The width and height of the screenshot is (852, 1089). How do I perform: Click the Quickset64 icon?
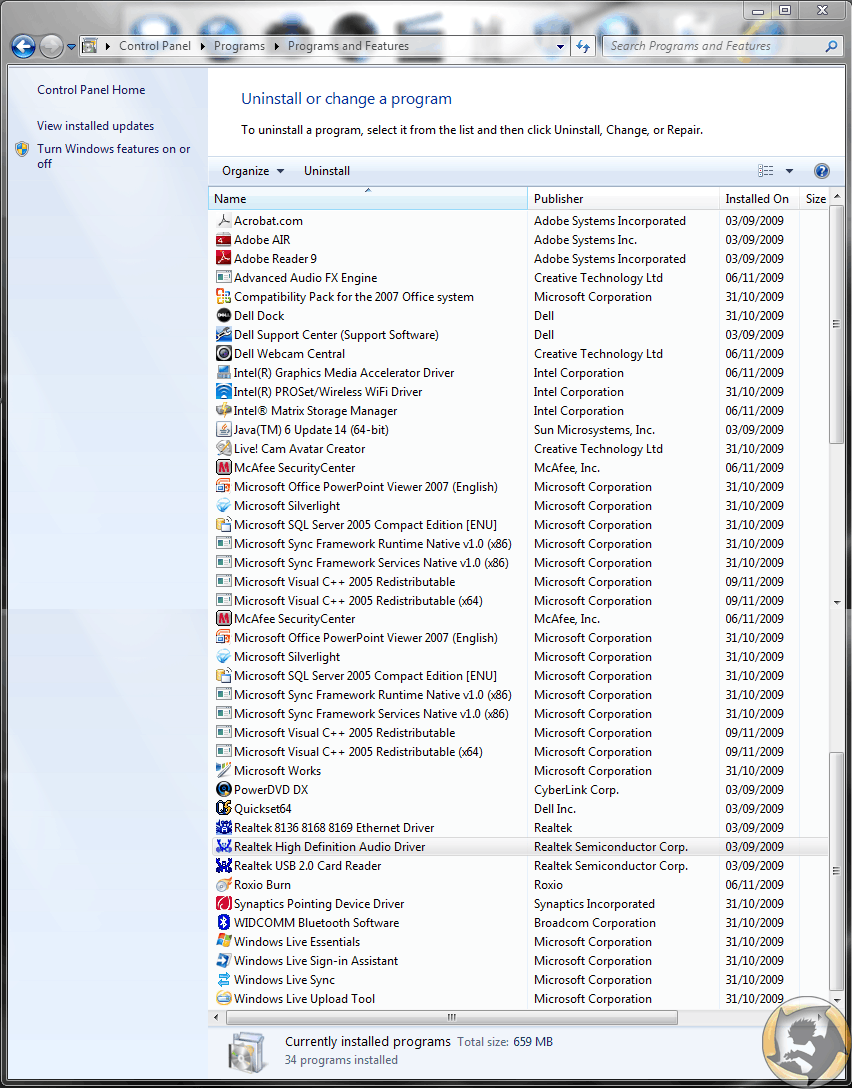point(224,808)
